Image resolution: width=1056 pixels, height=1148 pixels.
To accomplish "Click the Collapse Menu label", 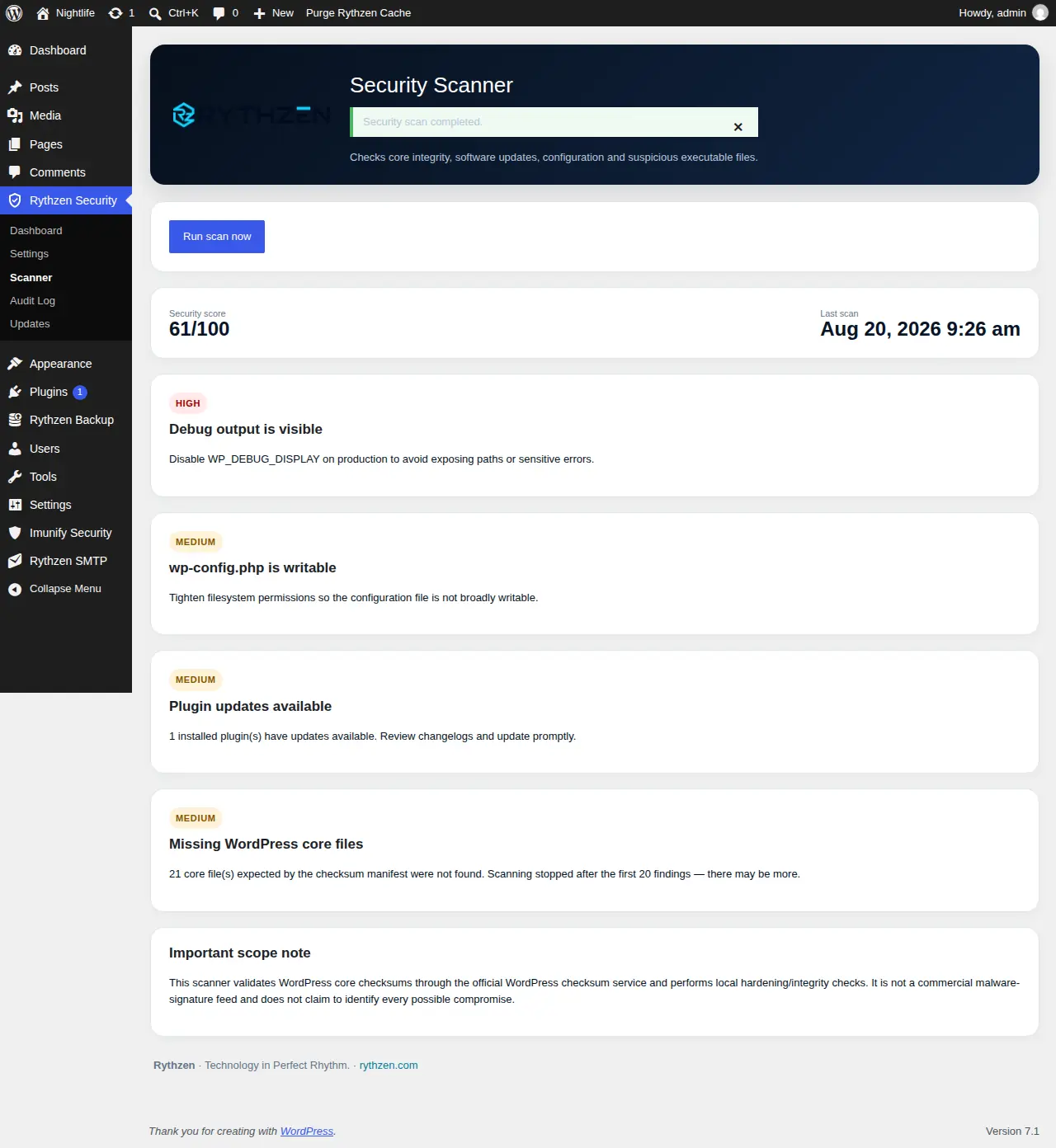I will pyautogui.click(x=65, y=589).
